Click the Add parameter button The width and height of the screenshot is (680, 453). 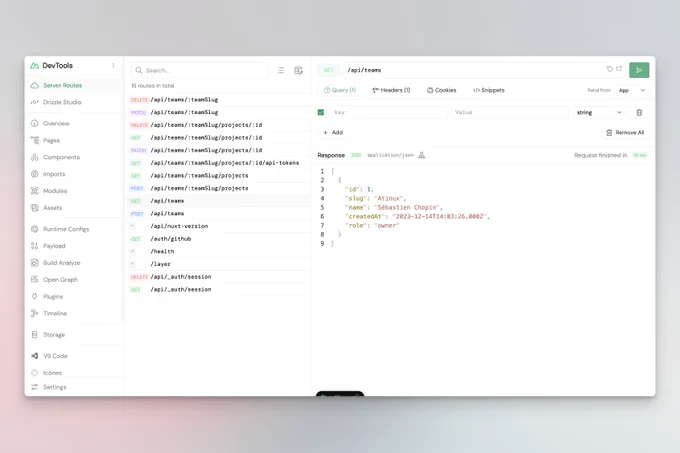coord(333,133)
